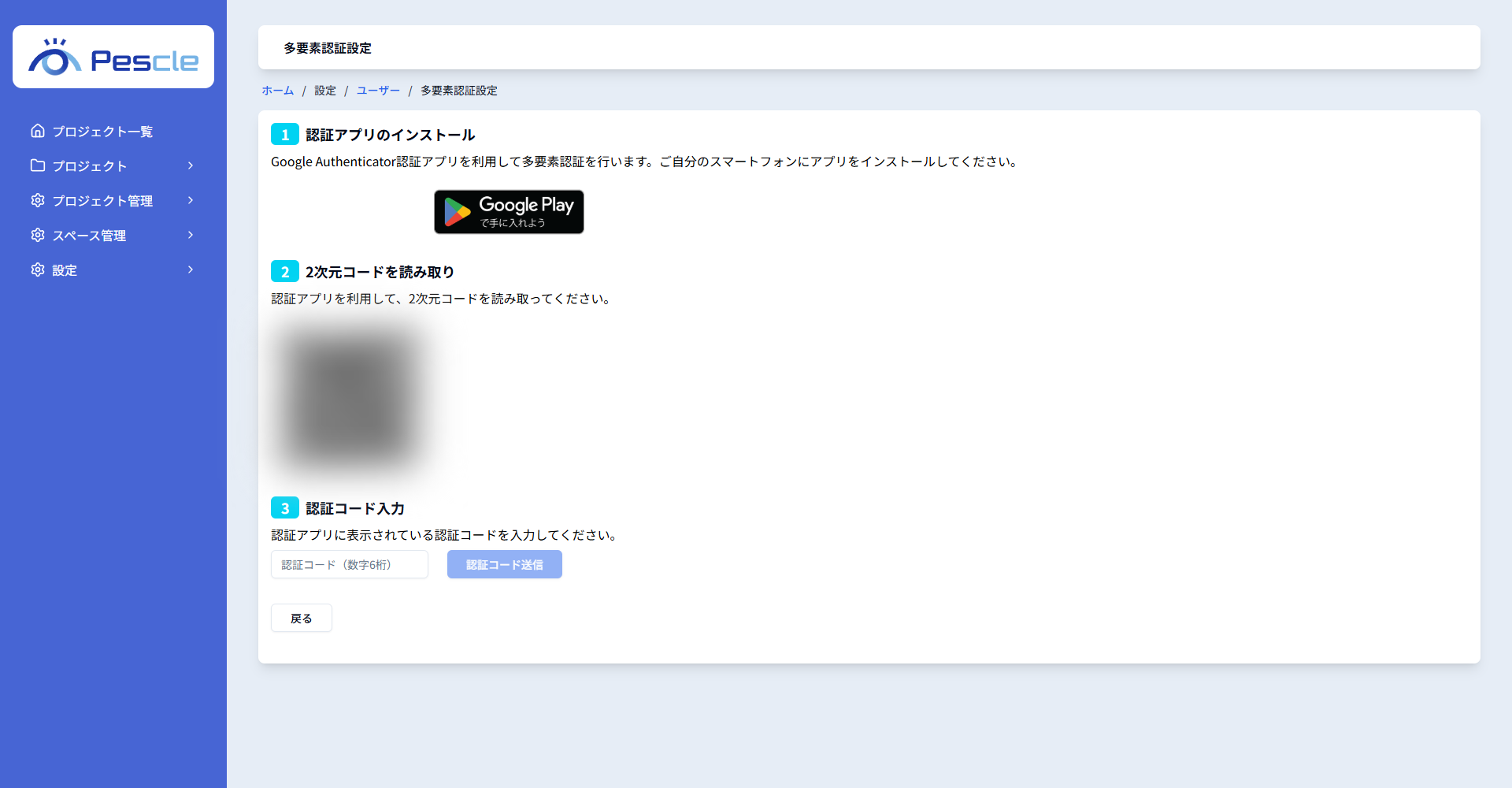Open the プロジェクト sidebar menu
Screen dimensions: 1512x788
tap(113, 165)
